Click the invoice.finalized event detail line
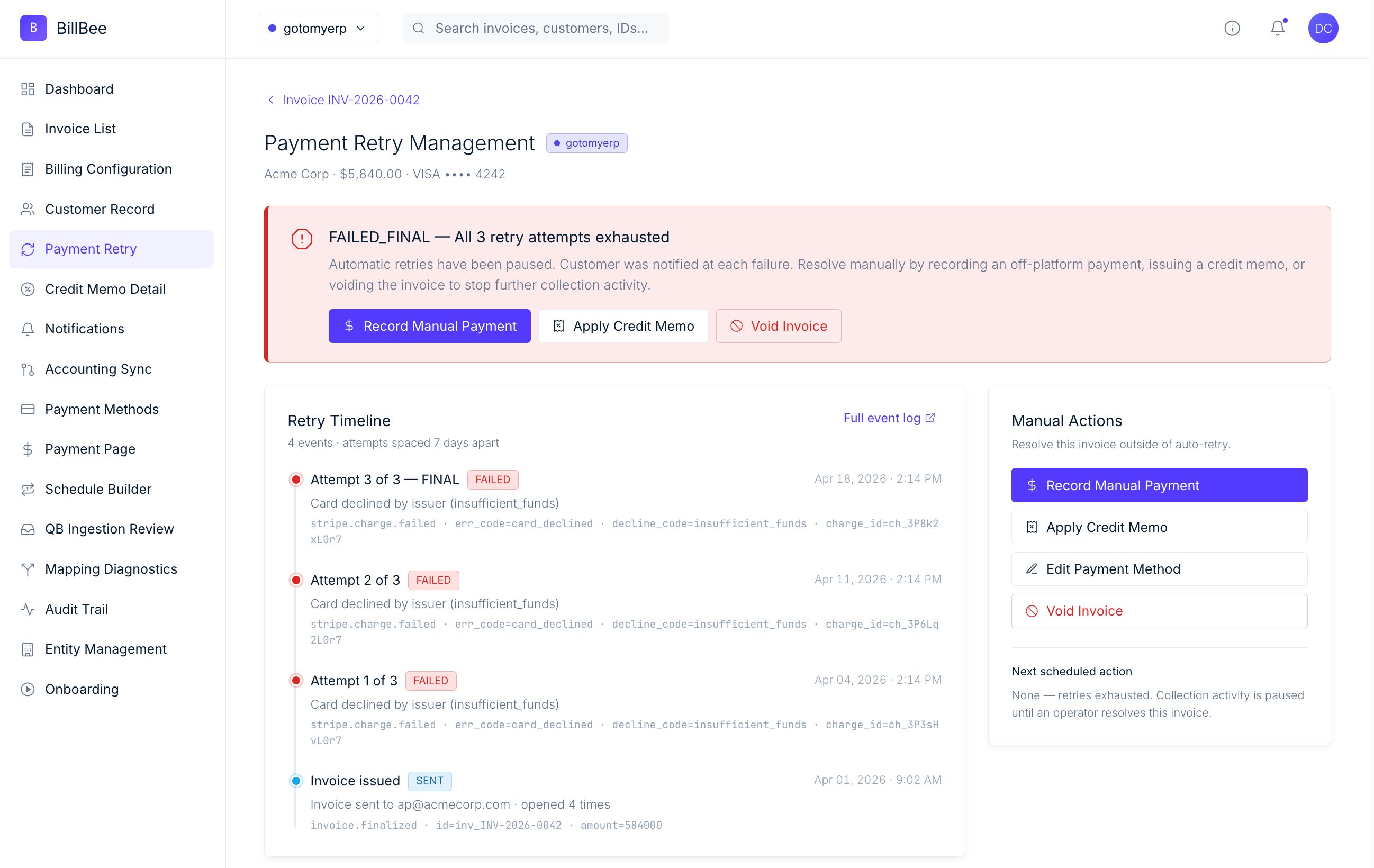Viewport: 1374px width, 868px height. coord(486,825)
